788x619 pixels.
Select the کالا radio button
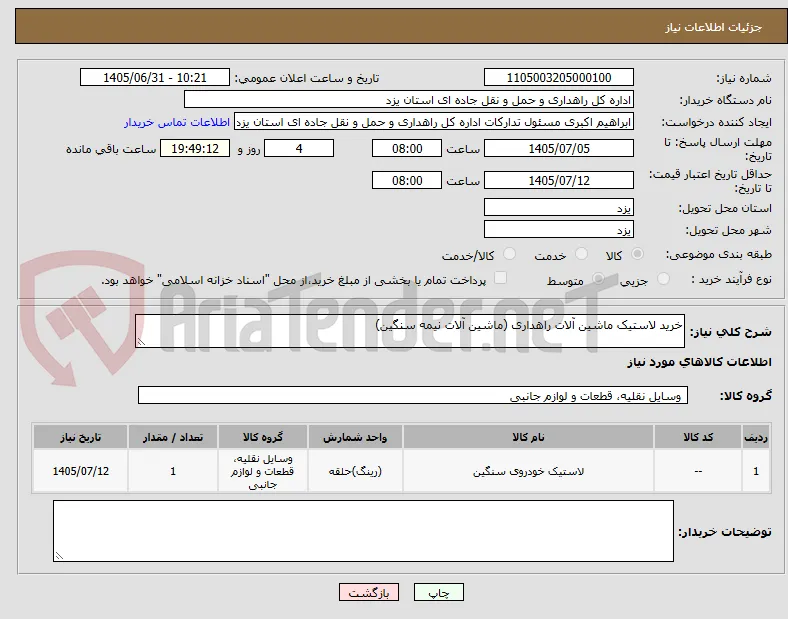[637, 254]
